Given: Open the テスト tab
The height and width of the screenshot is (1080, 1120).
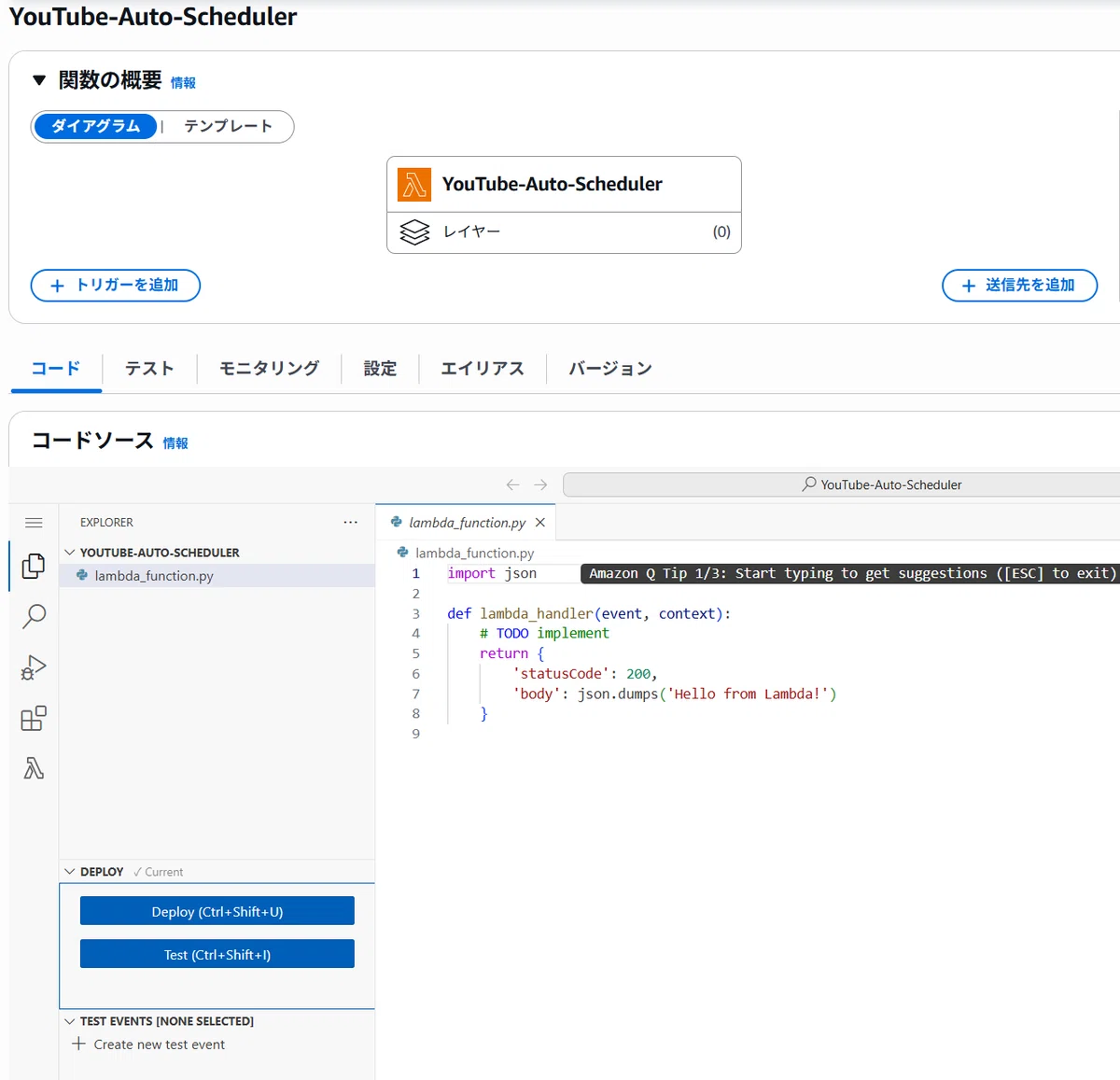Looking at the screenshot, I should coord(149,369).
